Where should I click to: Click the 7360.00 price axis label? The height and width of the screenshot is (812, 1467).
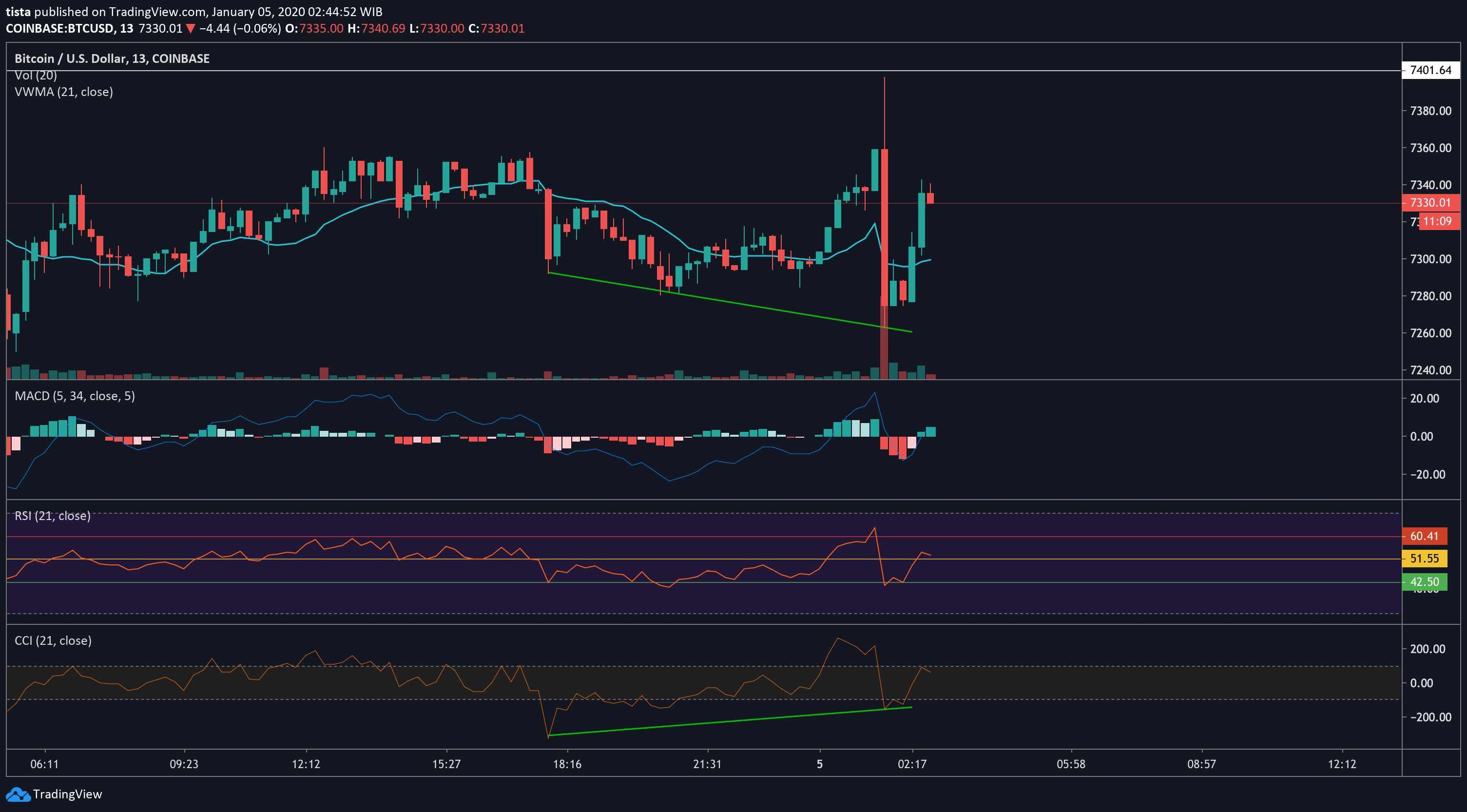[x=1430, y=148]
